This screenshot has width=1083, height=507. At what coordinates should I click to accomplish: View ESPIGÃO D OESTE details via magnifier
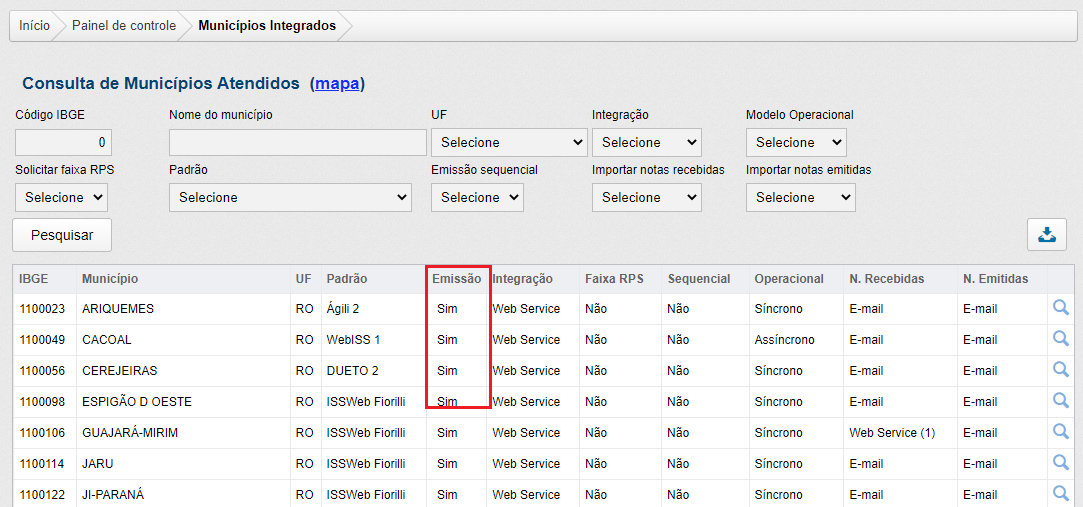click(x=1060, y=401)
